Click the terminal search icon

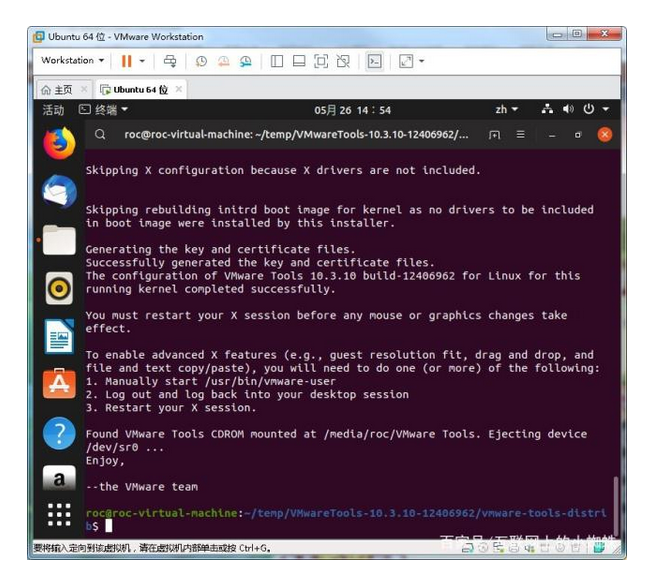click(100, 135)
